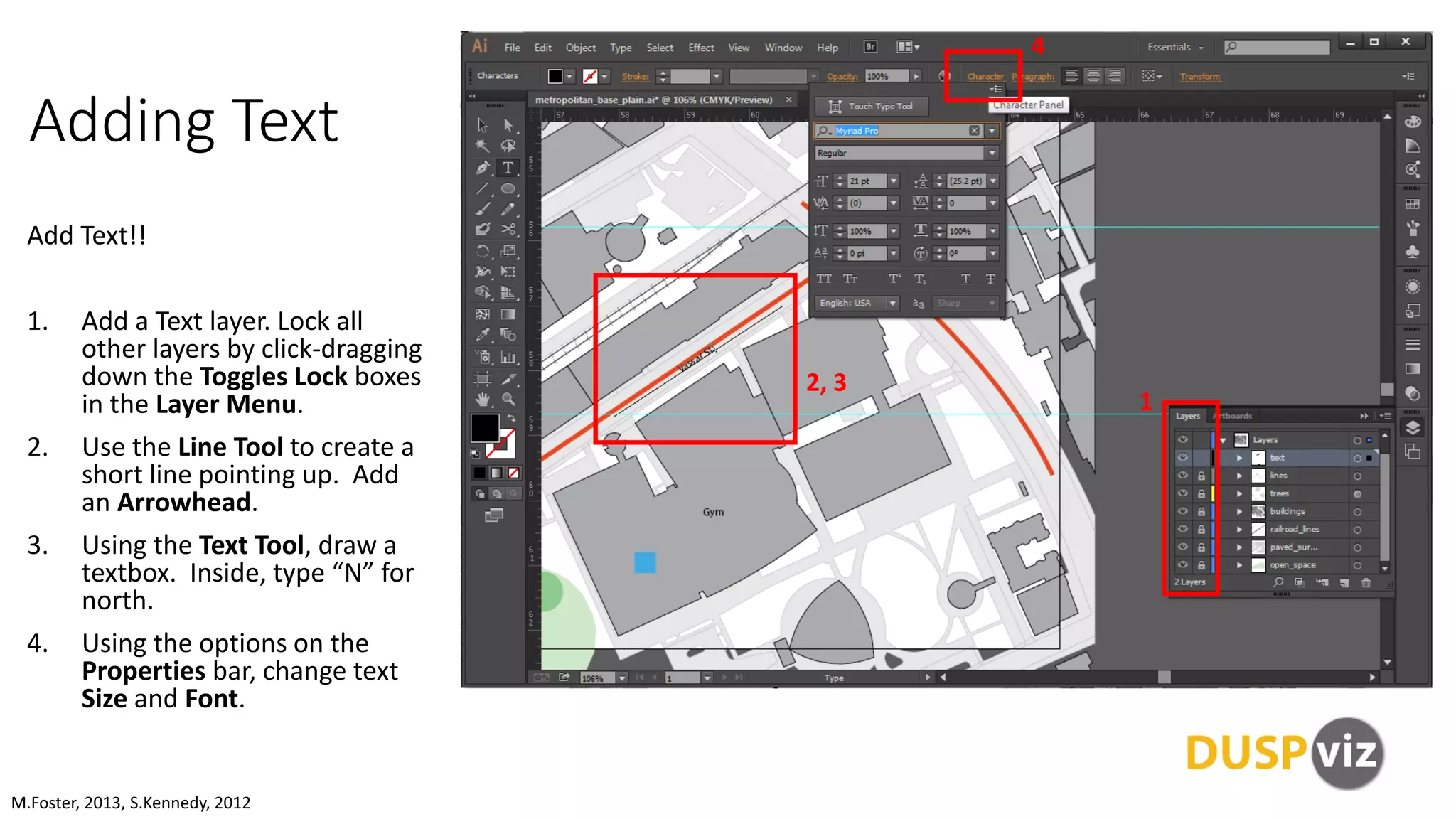Toggle visibility of the buildings layer

point(1183,511)
